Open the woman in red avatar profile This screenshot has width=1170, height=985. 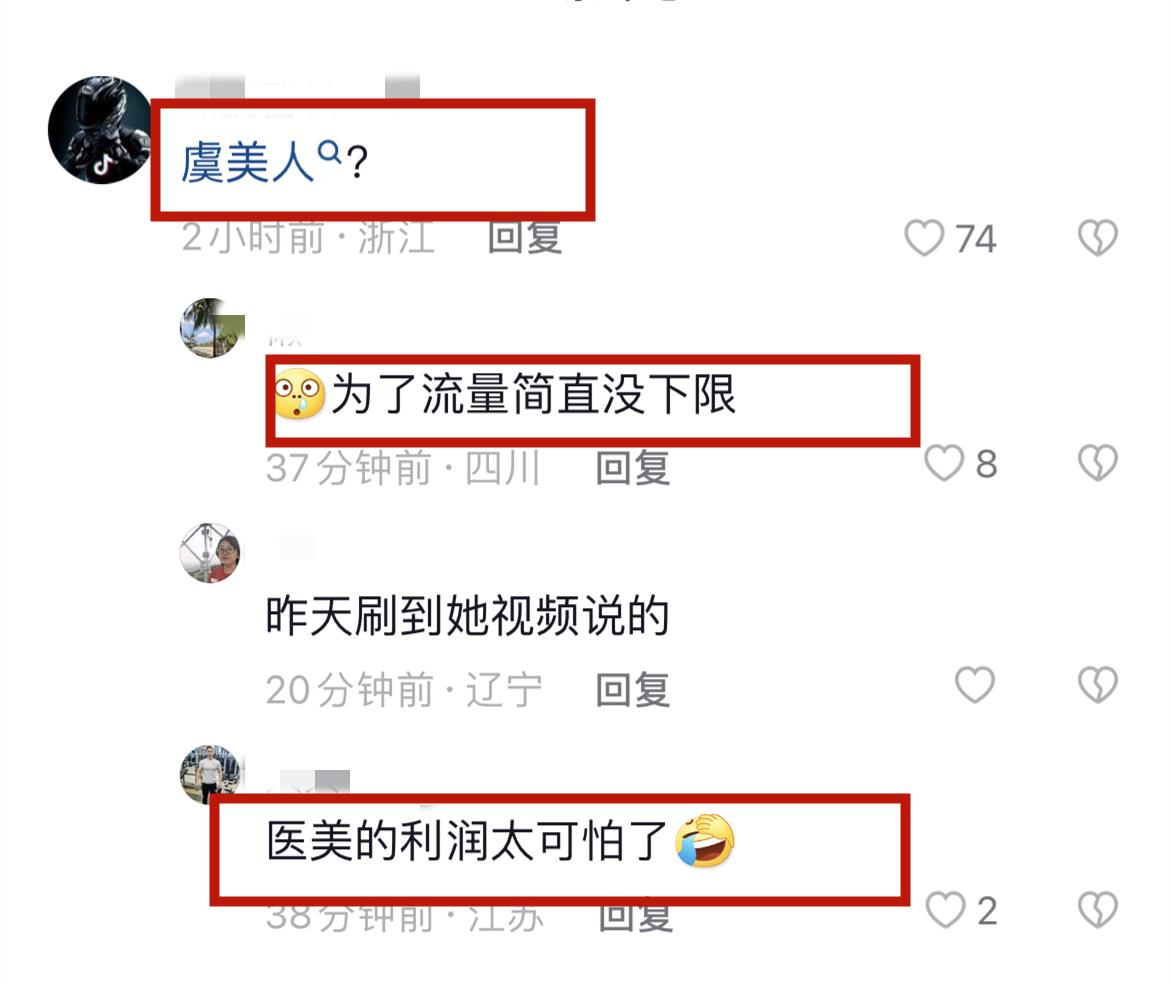(x=211, y=553)
